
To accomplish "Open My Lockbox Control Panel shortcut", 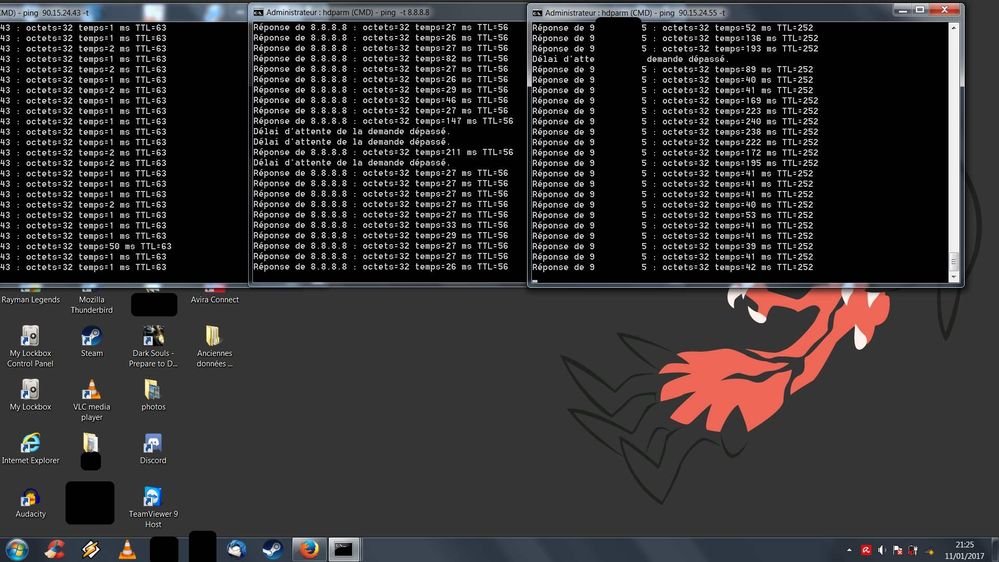I will (x=31, y=346).
